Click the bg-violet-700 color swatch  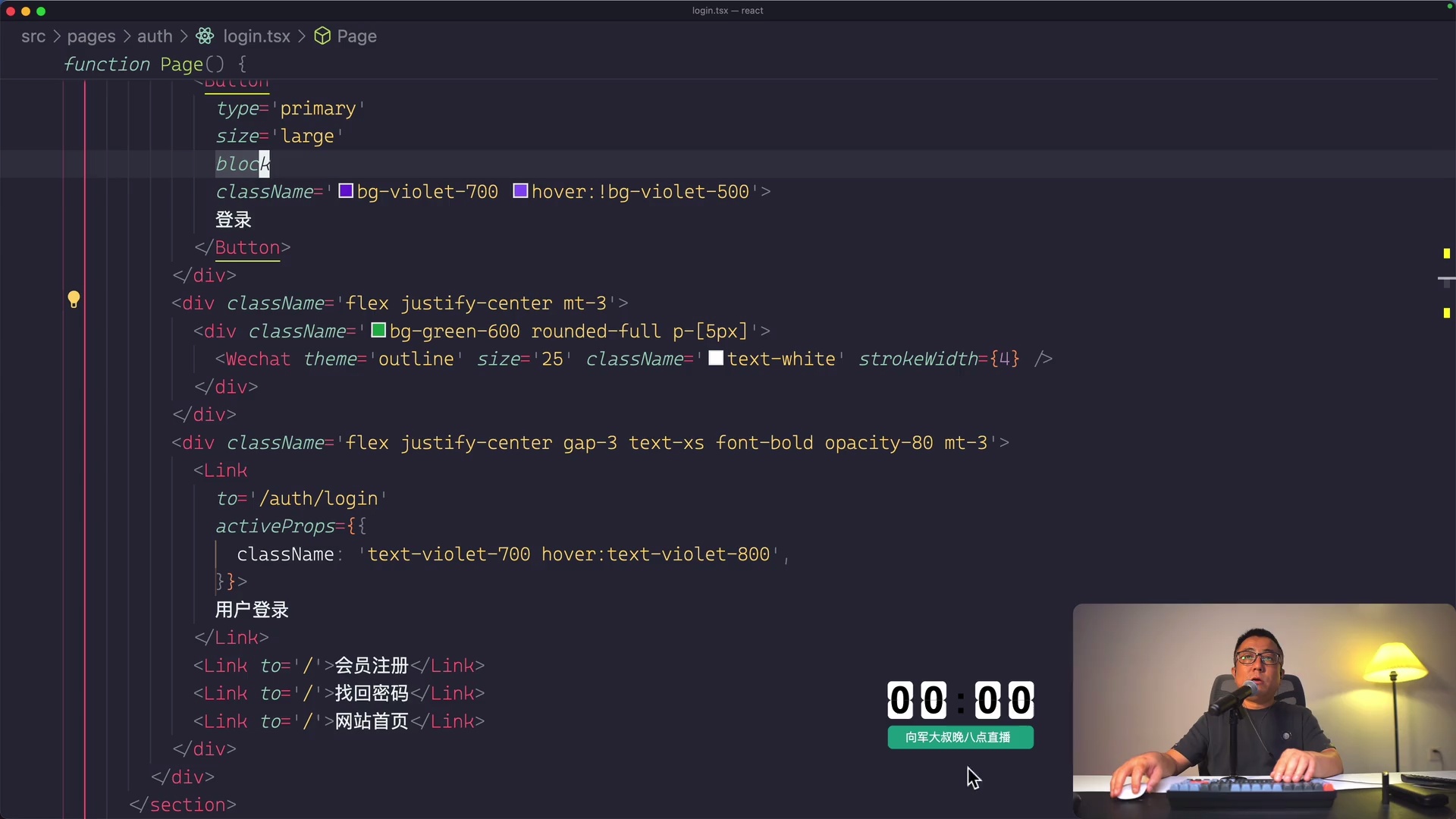346,191
